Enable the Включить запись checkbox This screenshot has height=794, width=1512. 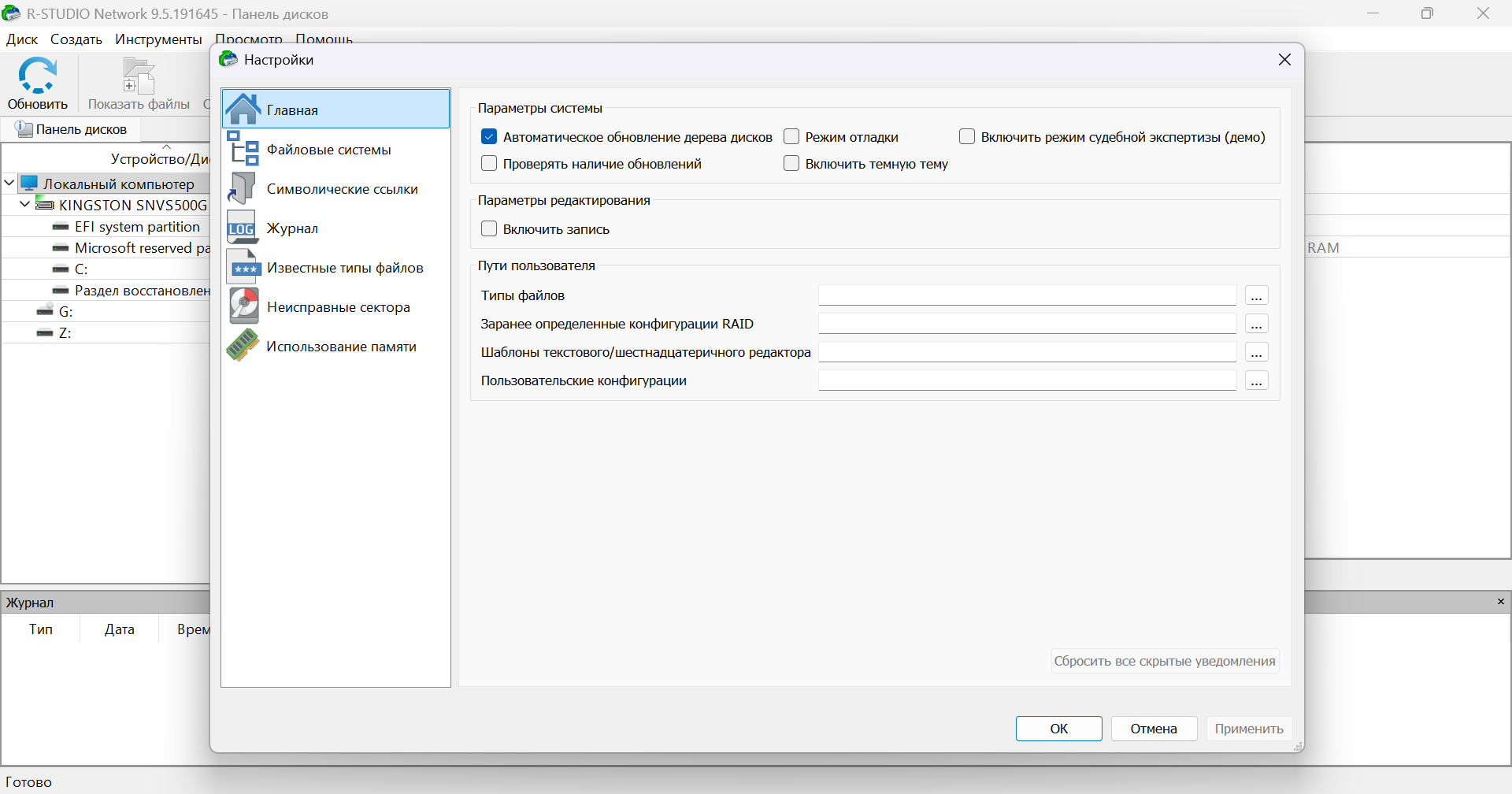pos(489,229)
